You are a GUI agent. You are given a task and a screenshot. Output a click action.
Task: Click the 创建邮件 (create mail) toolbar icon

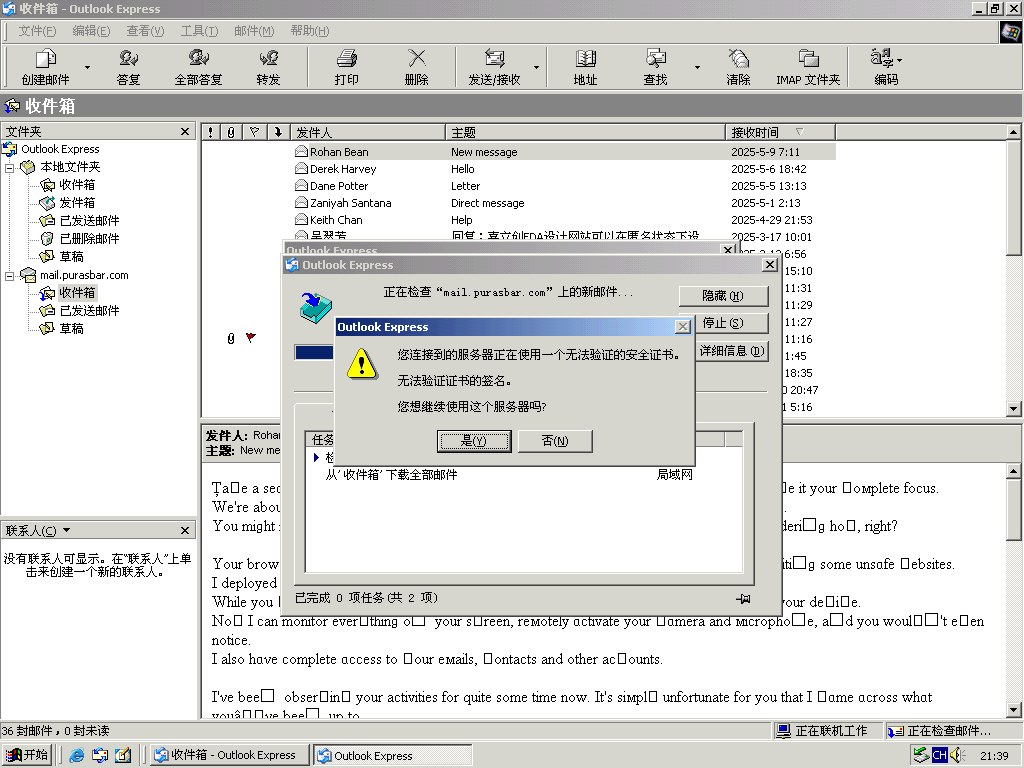tap(45, 67)
